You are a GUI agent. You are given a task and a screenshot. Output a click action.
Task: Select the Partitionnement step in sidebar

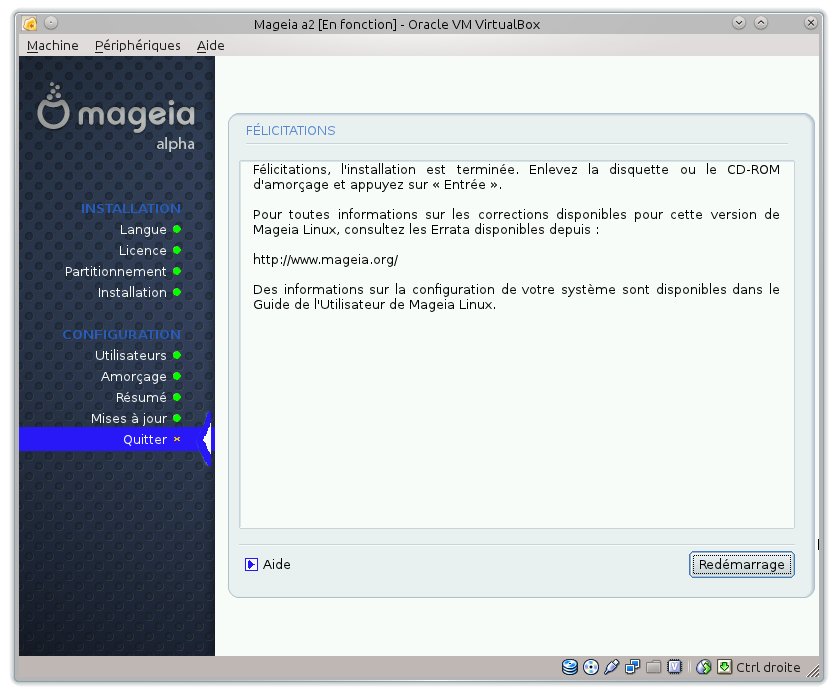115,271
